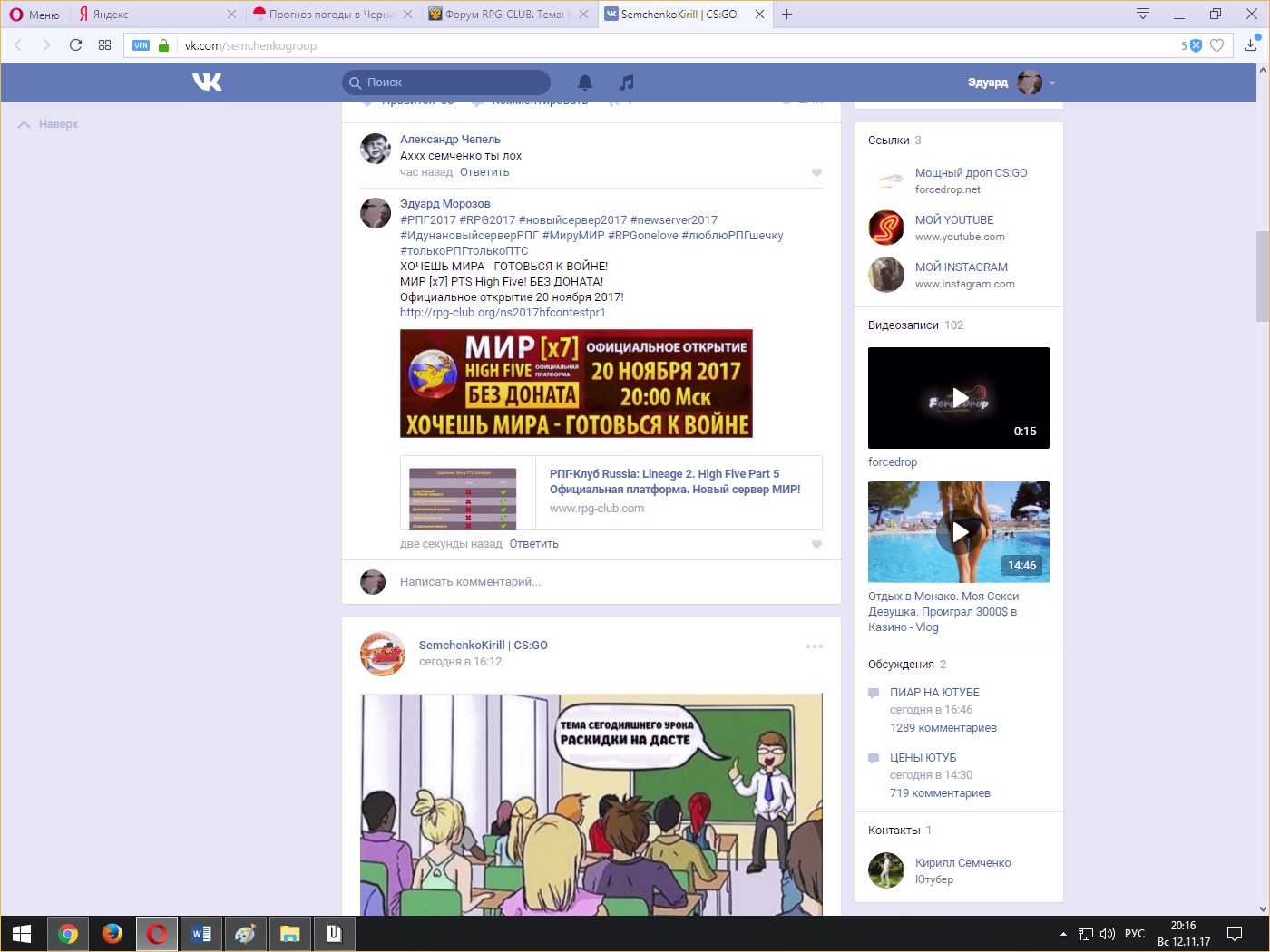
Task: Open SemchenkoKirill | CS:GO post author
Action: pos(484,646)
